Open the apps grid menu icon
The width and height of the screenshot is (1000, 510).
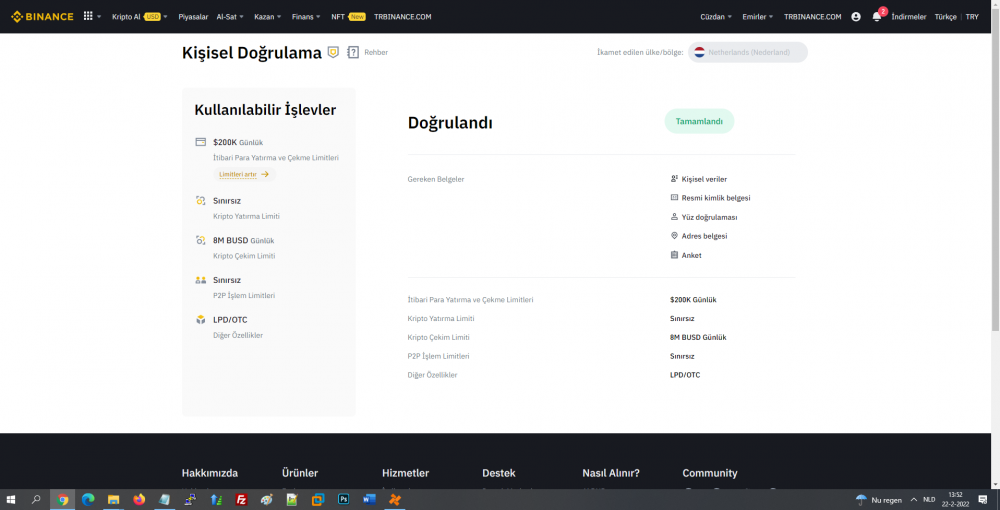point(88,16)
